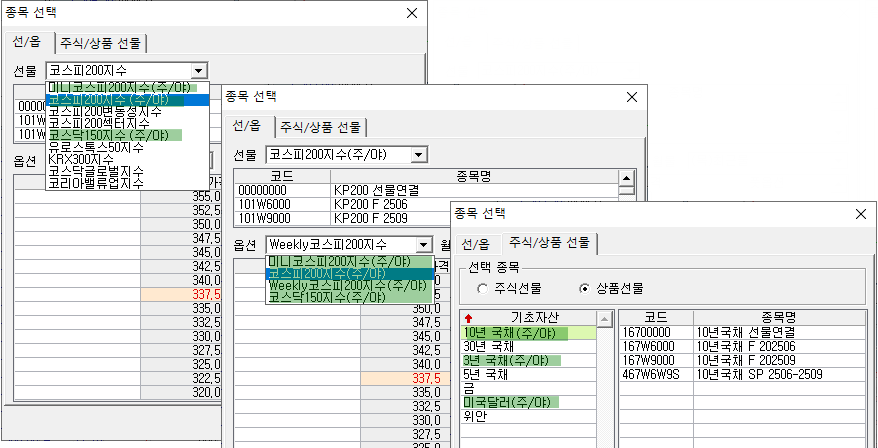Close the front 종목 선택 dialog
878x448 pixels.
[x=860, y=213]
